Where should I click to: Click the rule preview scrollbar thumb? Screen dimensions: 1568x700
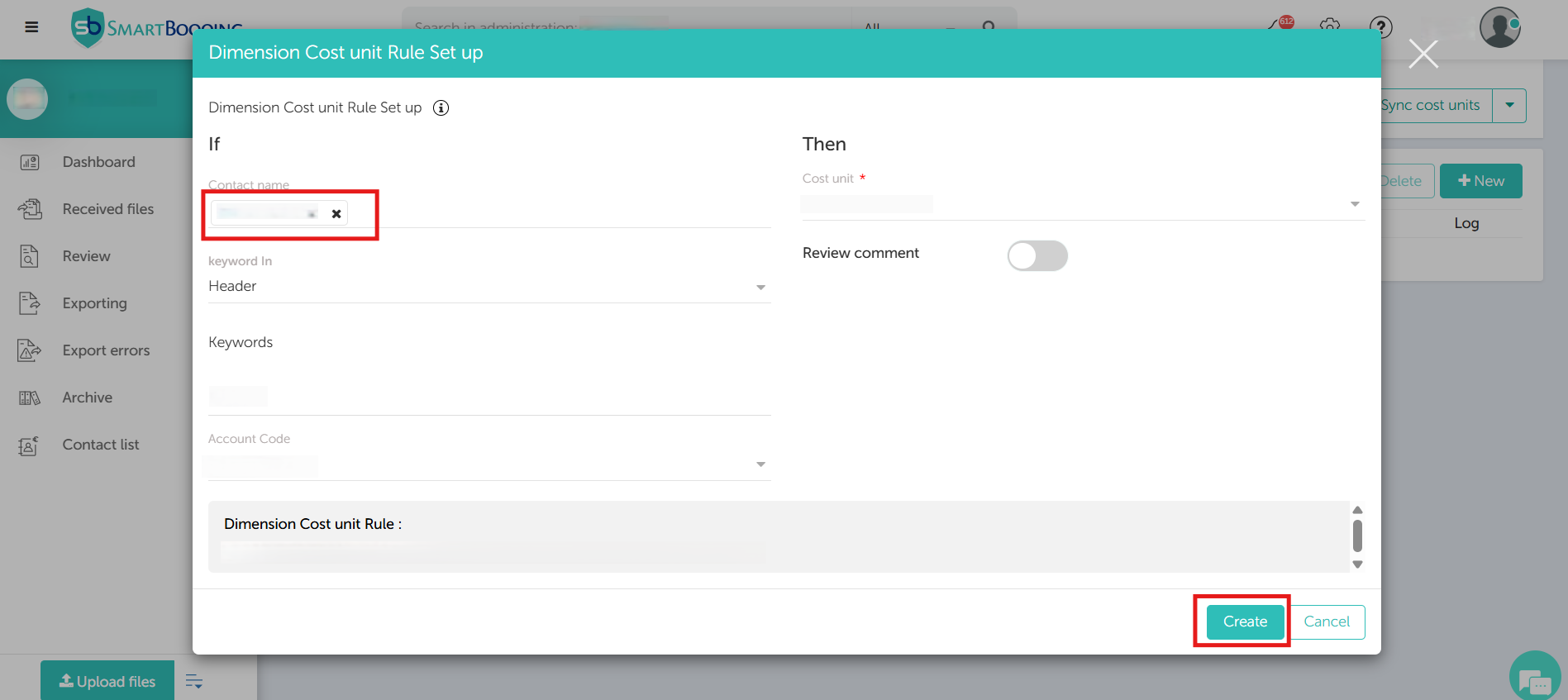click(1357, 536)
